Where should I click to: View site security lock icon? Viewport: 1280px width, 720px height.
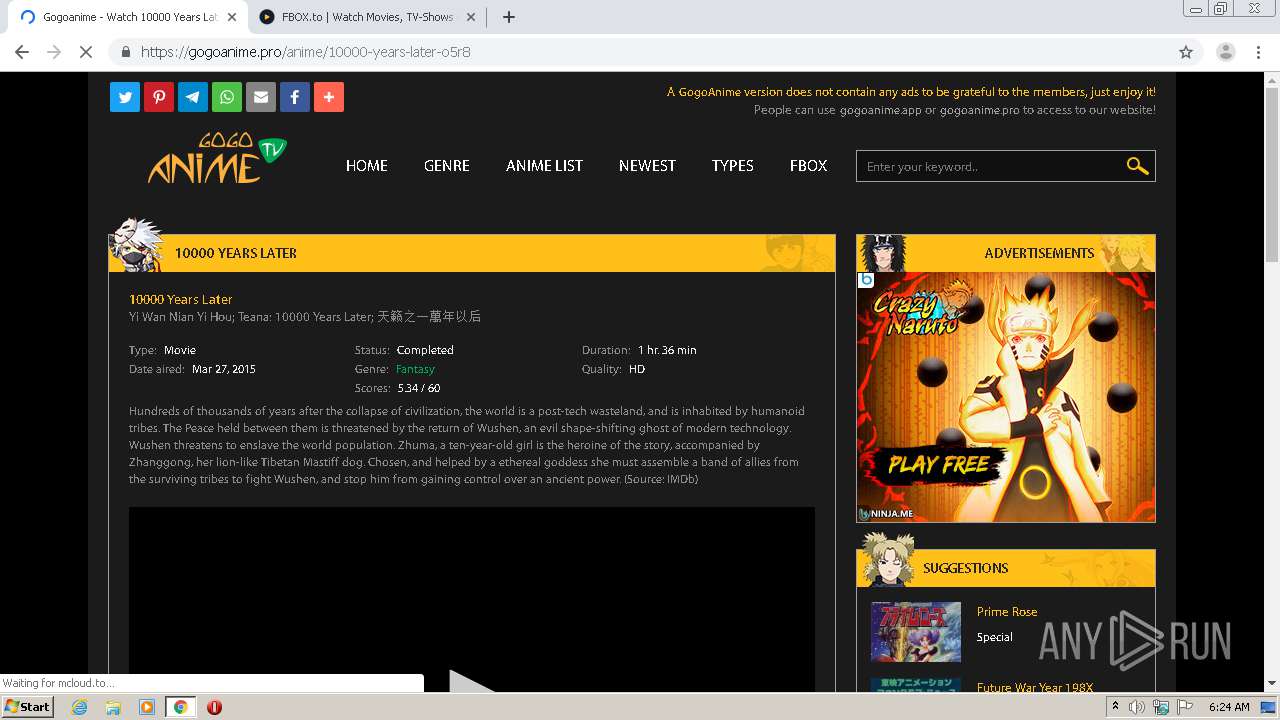[x=126, y=52]
